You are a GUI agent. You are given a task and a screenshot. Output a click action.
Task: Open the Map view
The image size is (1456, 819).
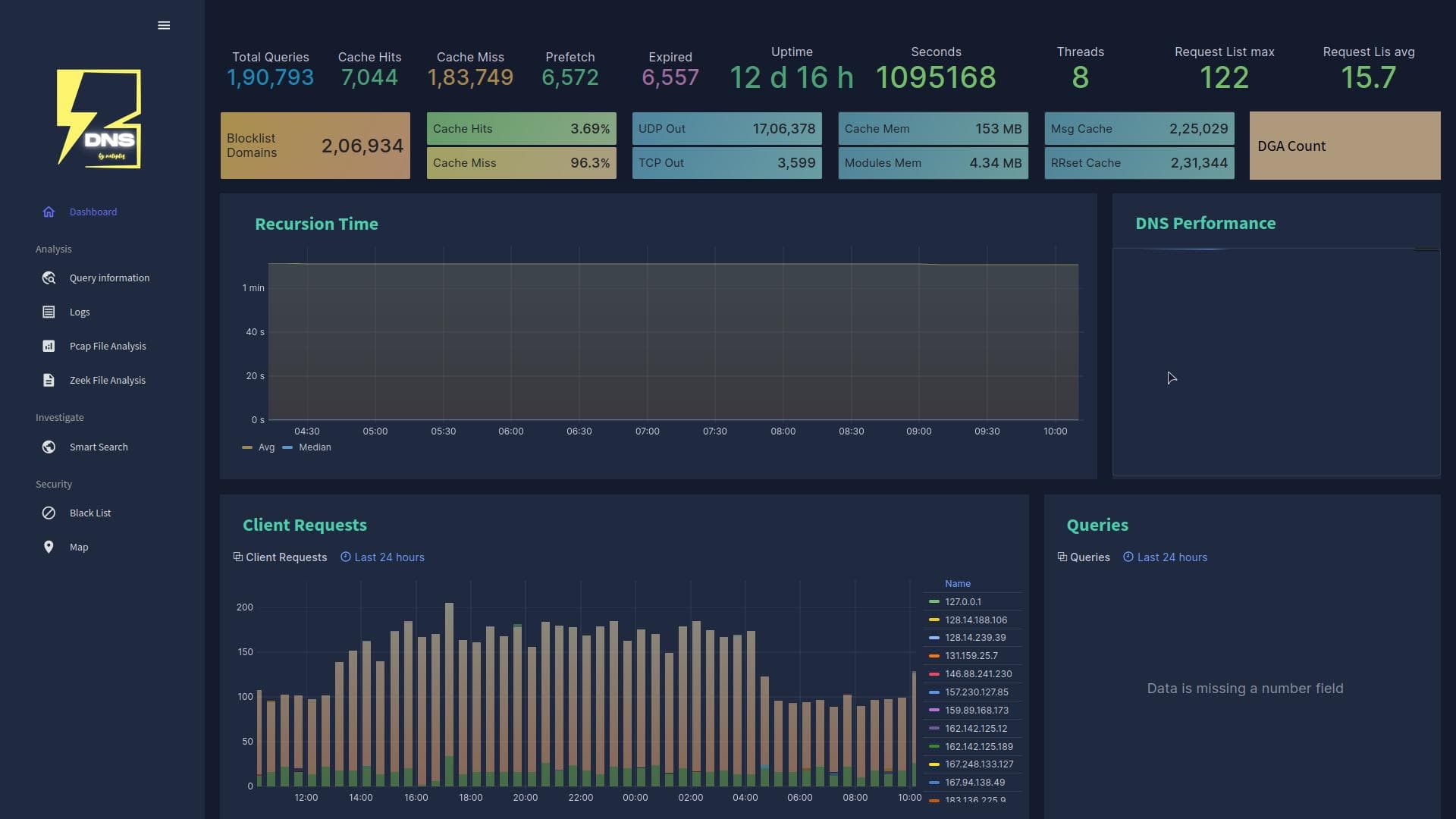click(x=79, y=547)
